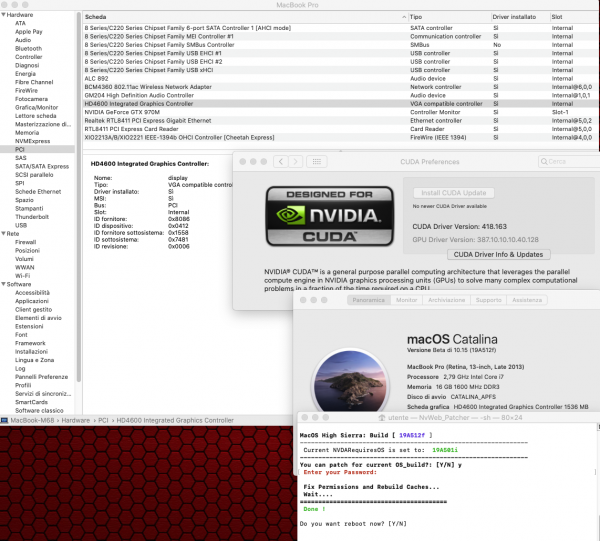Select Pannelli Preferenze under Software
This screenshot has width=600, height=541.
pyautogui.click(x=41, y=376)
